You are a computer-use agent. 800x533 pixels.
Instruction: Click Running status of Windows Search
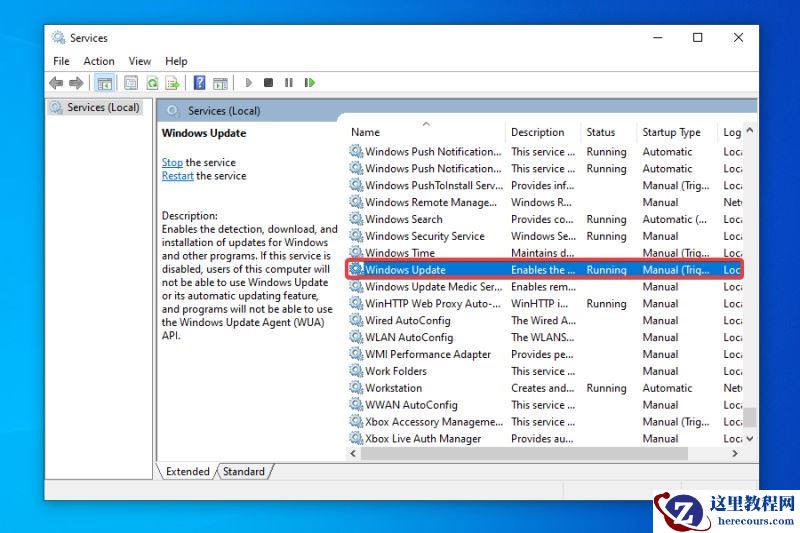pyautogui.click(x=606, y=219)
